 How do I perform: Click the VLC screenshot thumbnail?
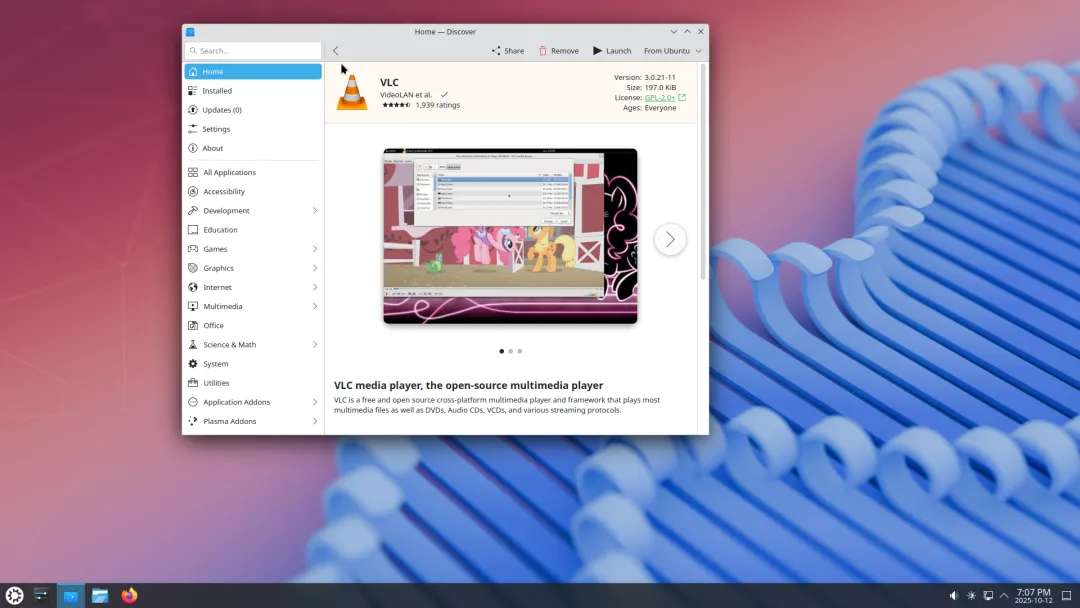510,236
